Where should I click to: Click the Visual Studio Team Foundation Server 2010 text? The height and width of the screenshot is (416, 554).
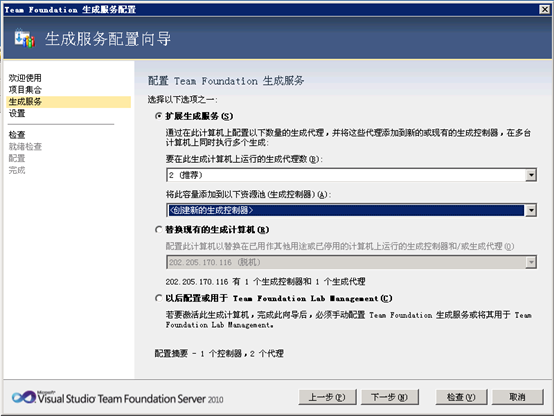(x=130, y=399)
